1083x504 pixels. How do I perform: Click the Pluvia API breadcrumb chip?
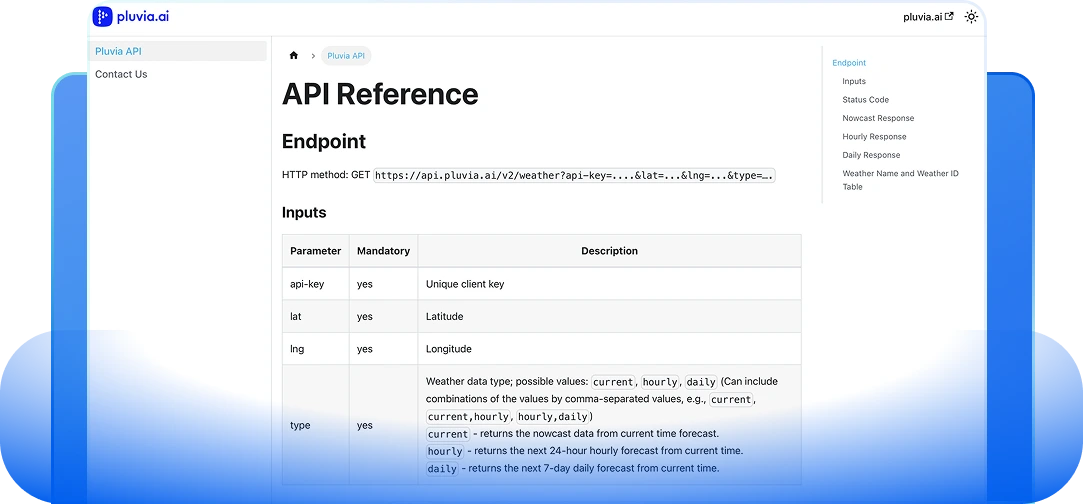click(346, 56)
